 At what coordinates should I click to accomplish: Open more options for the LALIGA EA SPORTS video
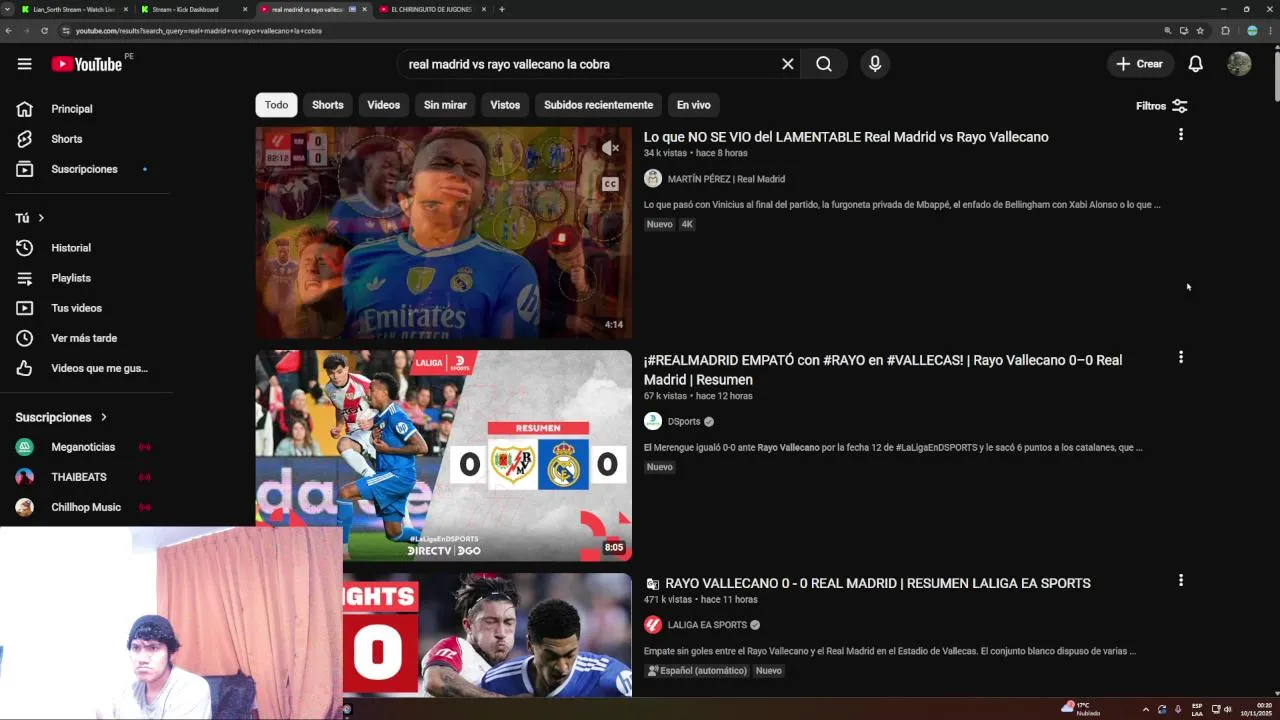1181,580
